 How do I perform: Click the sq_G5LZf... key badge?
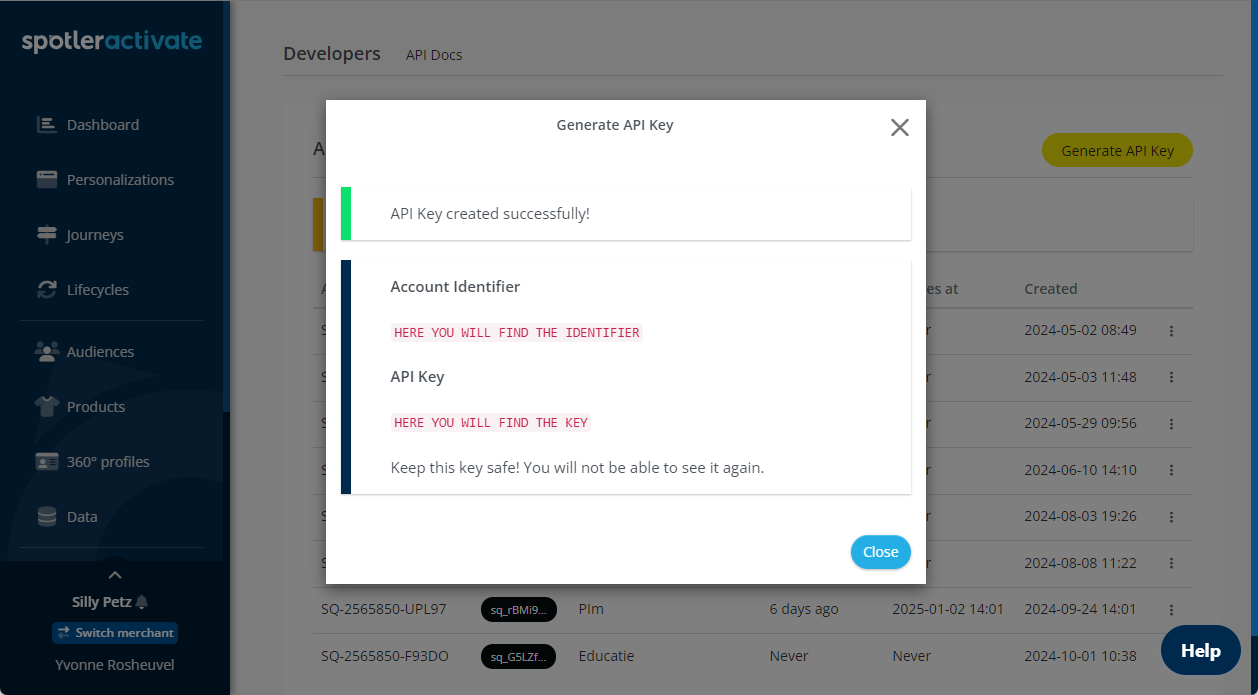tap(518, 657)
